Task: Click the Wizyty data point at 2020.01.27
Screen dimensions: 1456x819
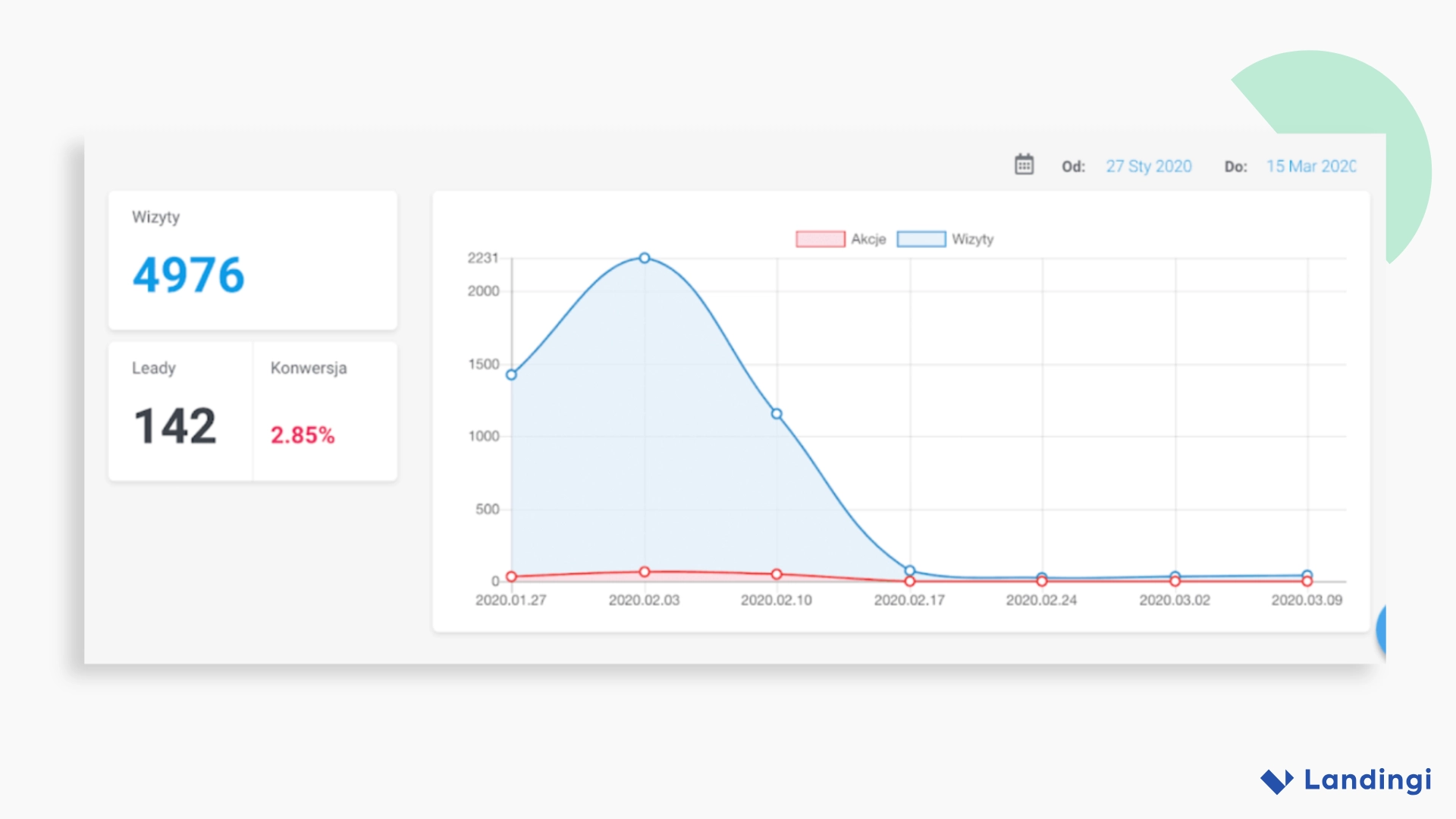Action: (x=511, y=375)
